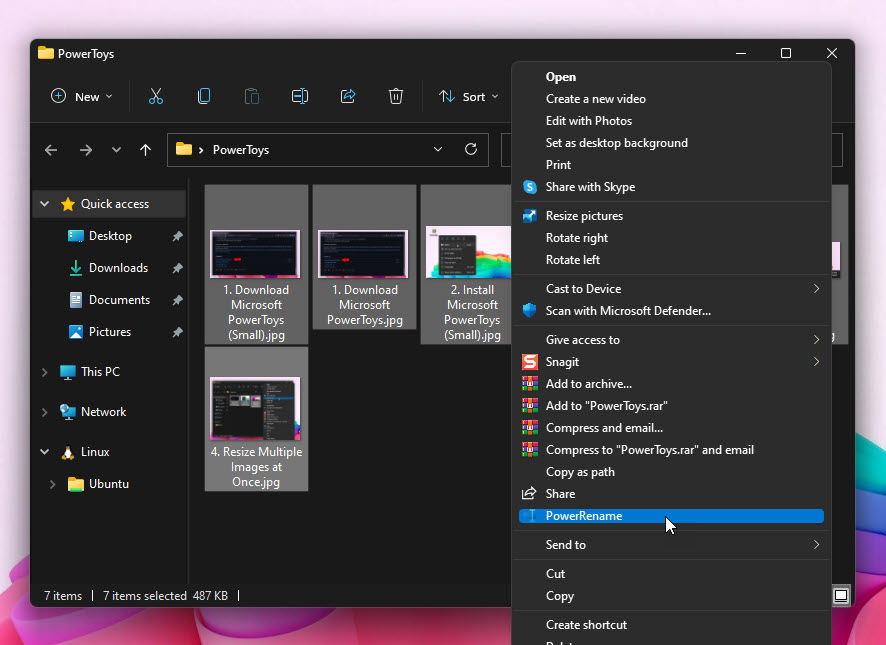Select Documents in navigation pane
886x645 pixels.
pyautogui.click(x=119, y=300)
